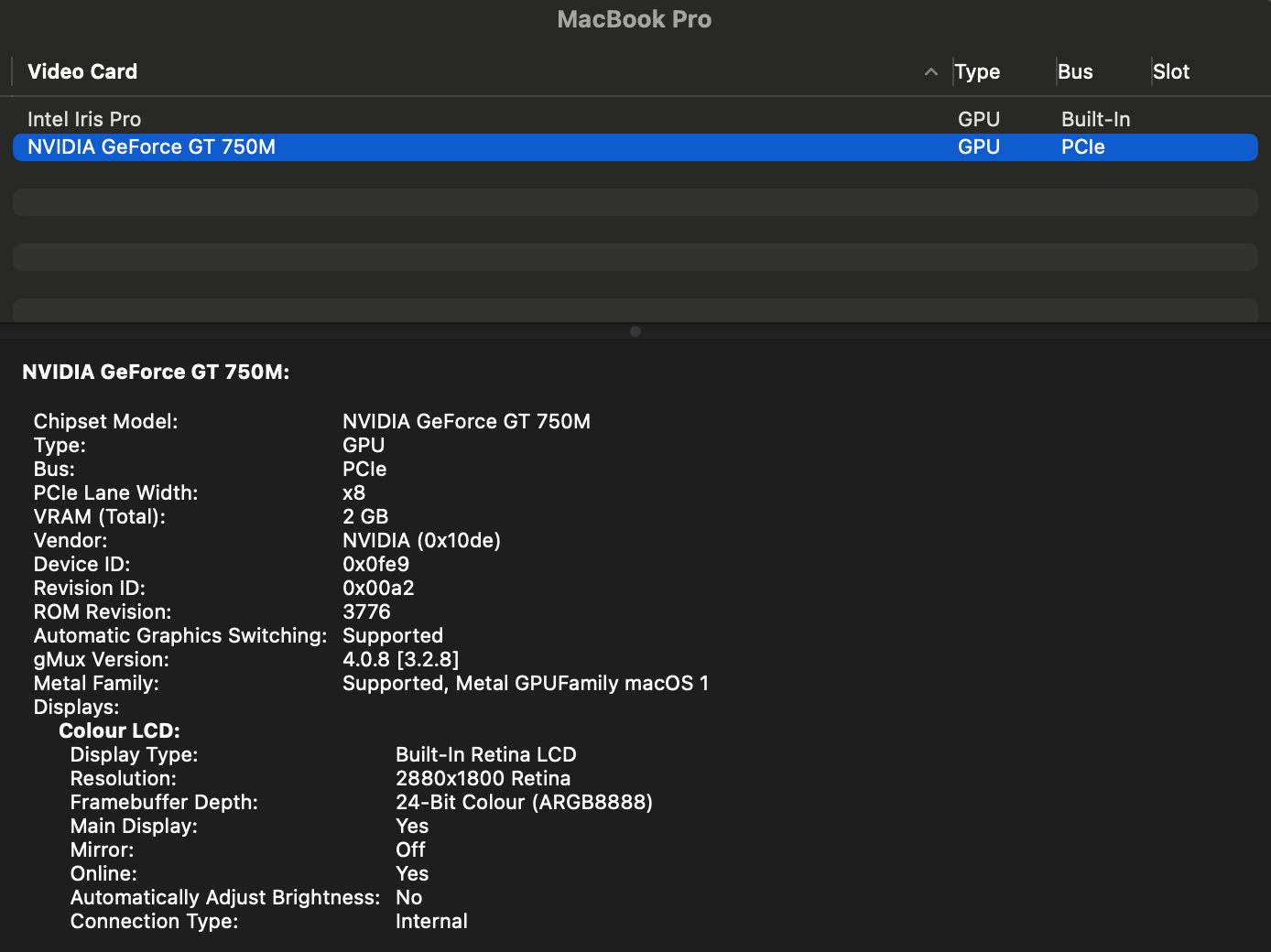Click PCIe in the highlighted NVIDIA row
The width and height of the screenshot is (1271, 952).
click(1082, 147)
